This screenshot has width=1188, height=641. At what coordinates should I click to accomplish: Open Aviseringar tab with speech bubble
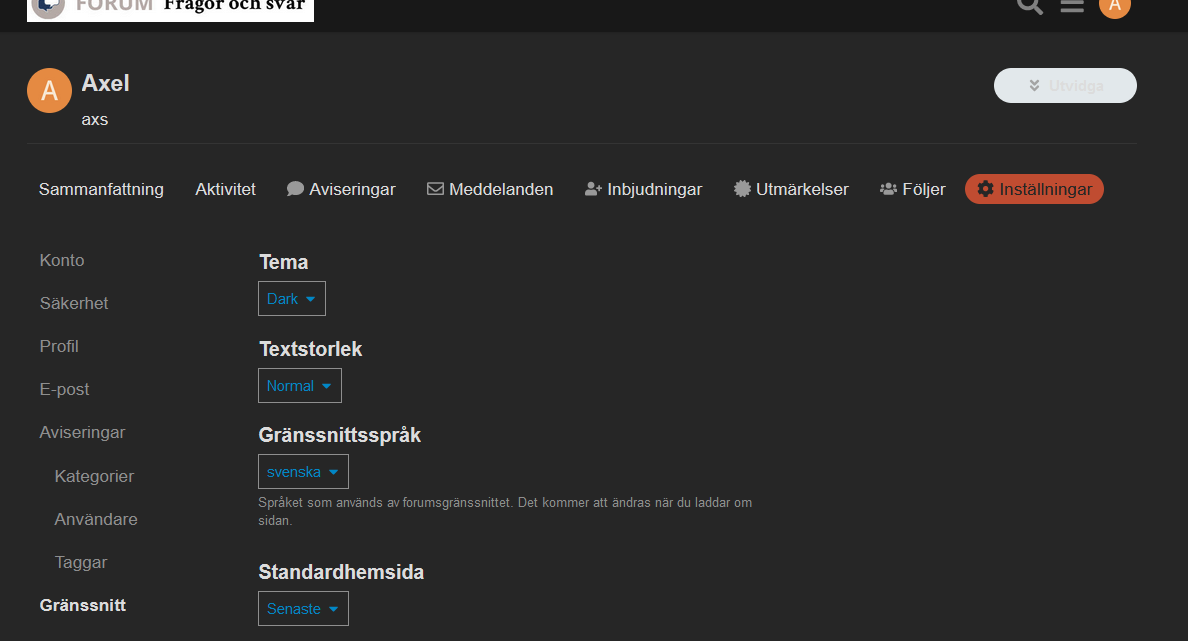341,189
